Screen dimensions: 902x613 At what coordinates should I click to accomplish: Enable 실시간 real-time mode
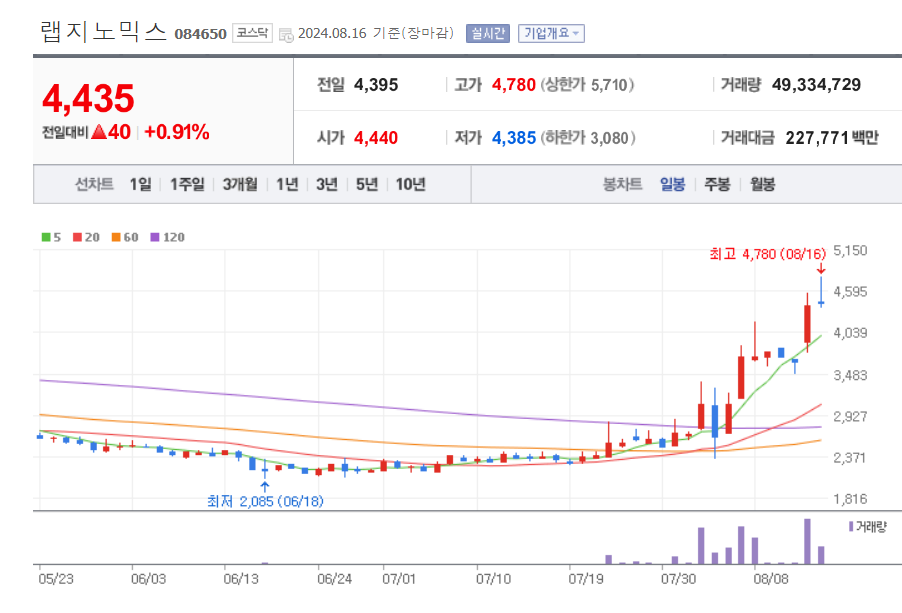488,31
